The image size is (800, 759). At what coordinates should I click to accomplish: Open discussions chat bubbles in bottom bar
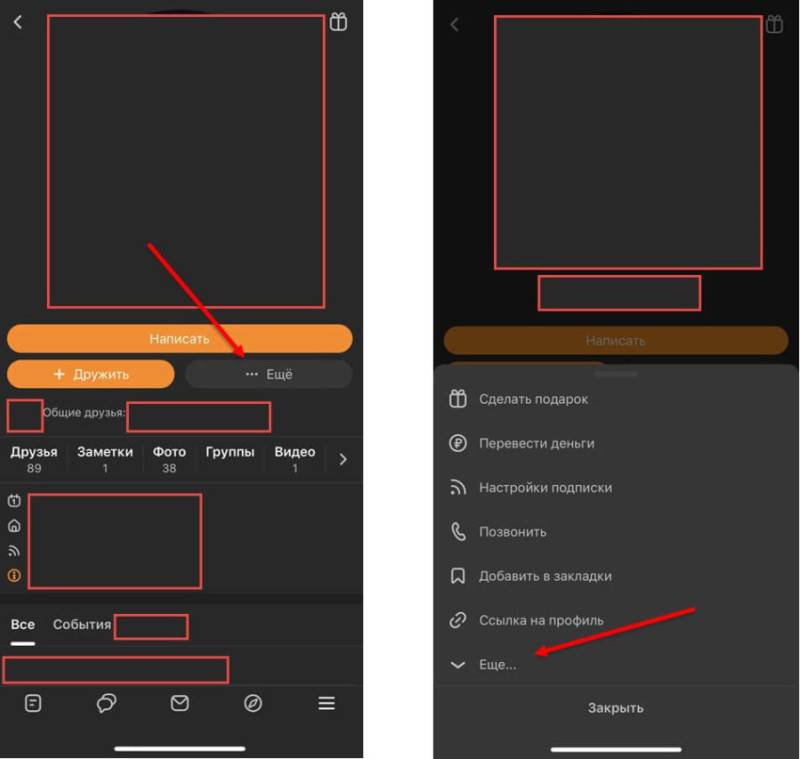coord(106,703)
